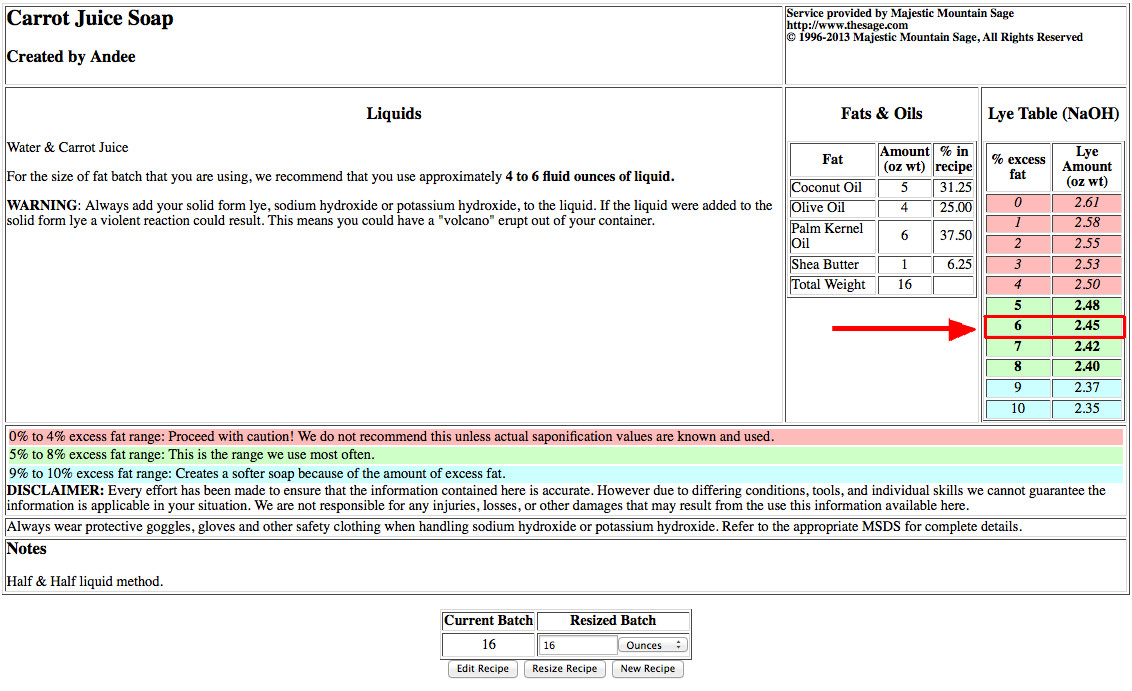This screenshot has width=1132, height=691.
Task: Click the Current Batch header label
Action: point(489,621)
